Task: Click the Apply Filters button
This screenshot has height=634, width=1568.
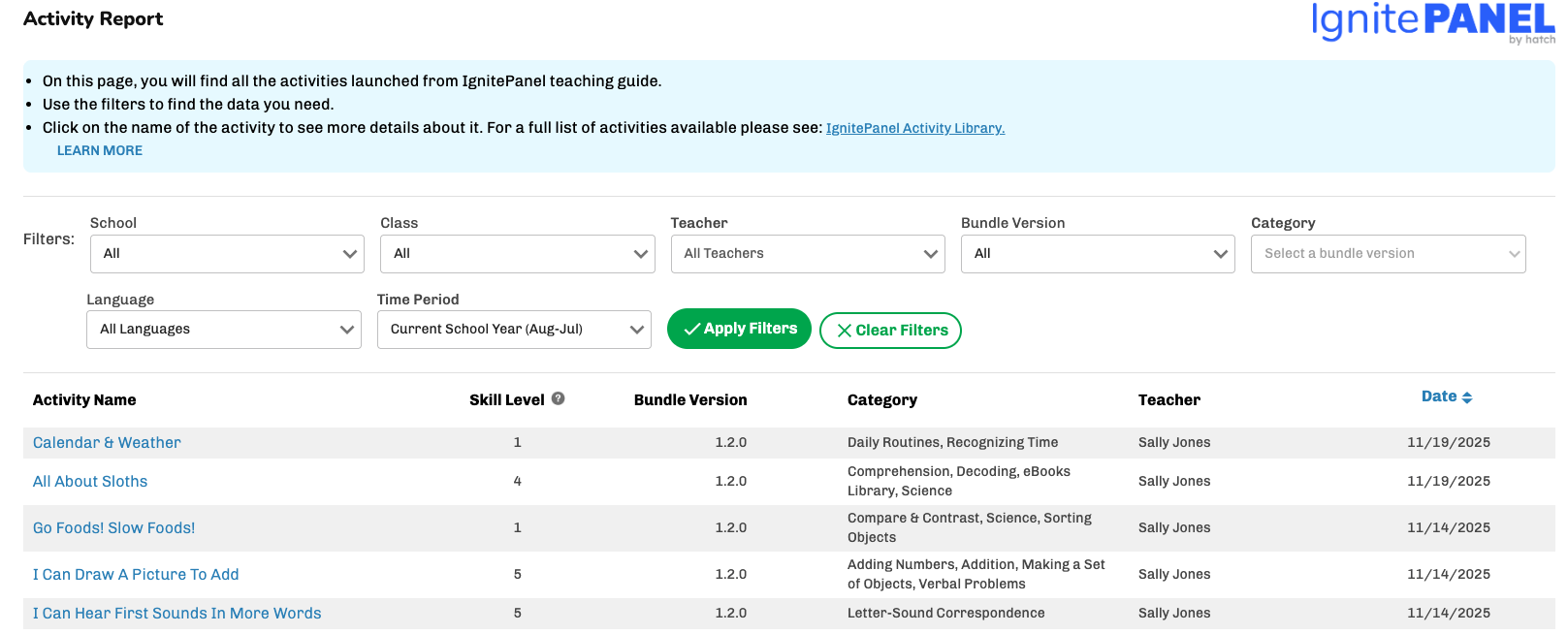Action: tap(739, 330)
